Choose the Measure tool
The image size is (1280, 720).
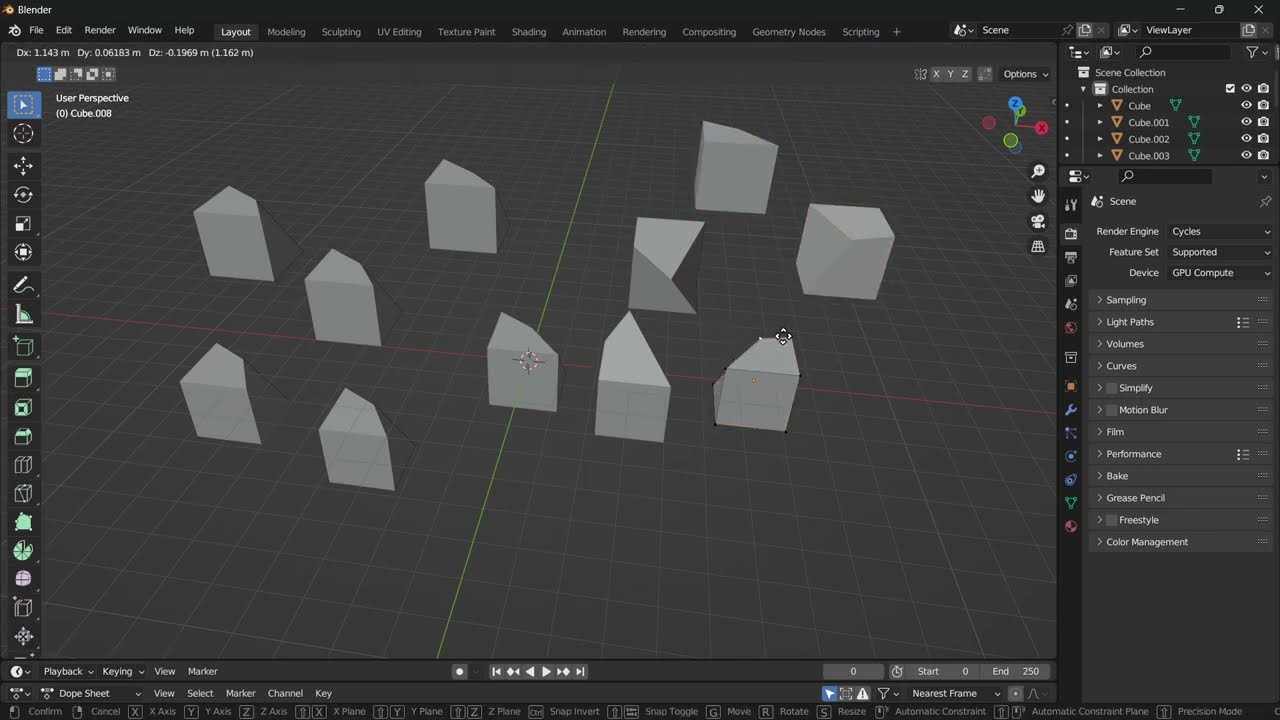coord(24,315)
